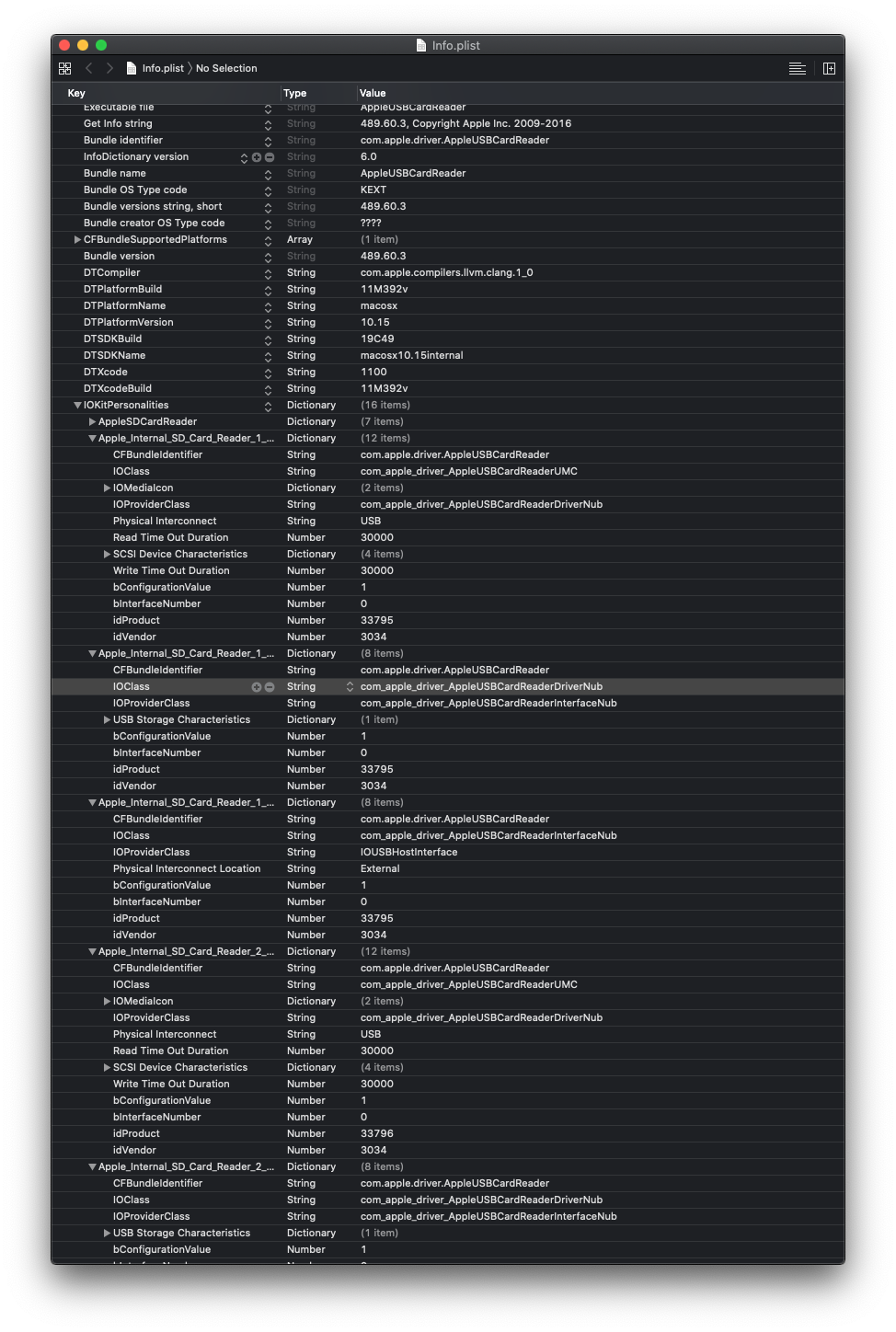This screenshot has height=1332, width=896.
Task: Collapse Apple_Internal_SD_Card_Reader_1 dictionary with 12 items
Action: click(x=92, y=438)
